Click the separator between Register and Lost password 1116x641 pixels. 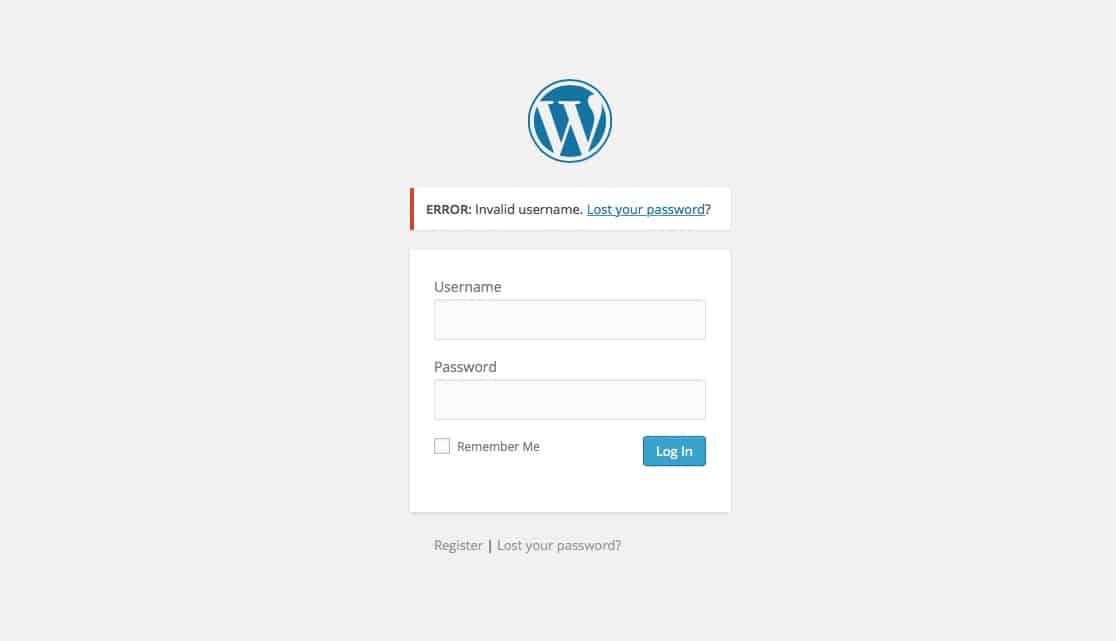point(490,546)
